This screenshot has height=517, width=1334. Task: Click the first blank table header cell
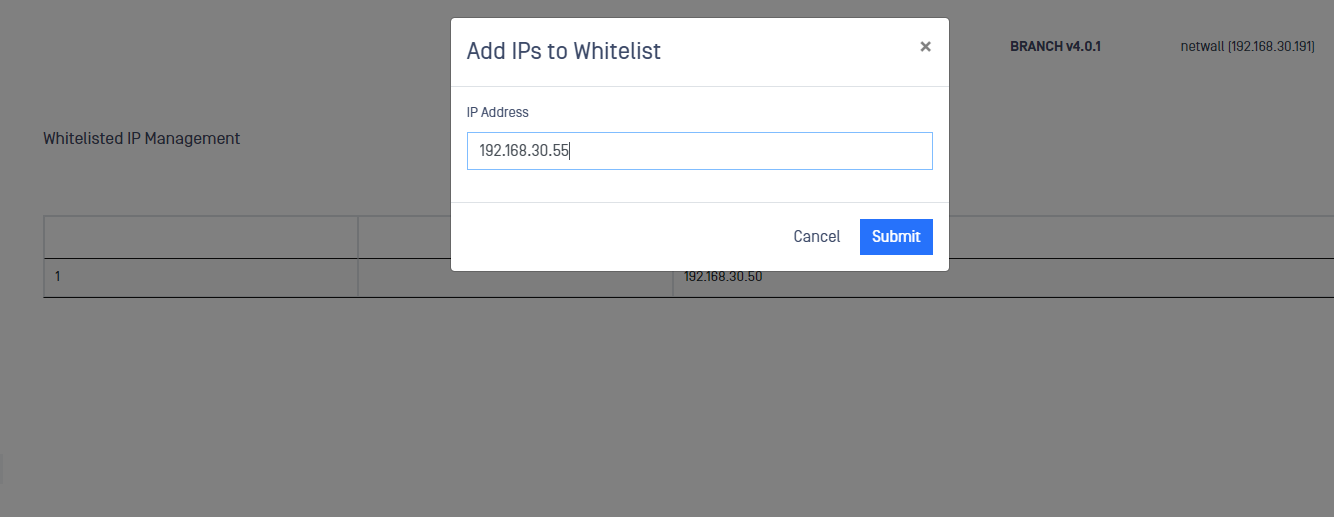pyautogui.click(x=201, y=237)
